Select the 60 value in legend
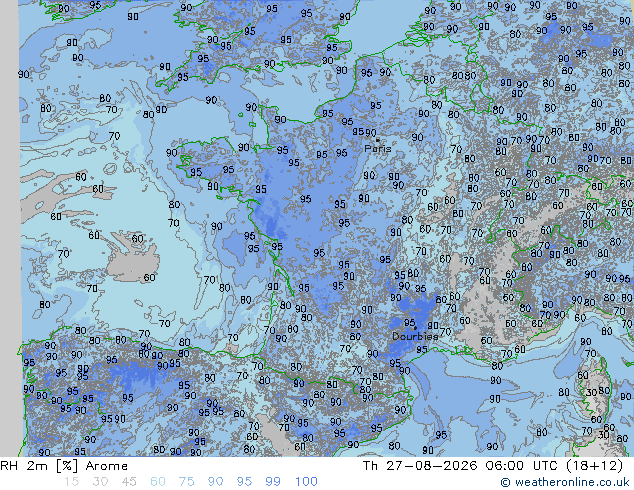 click(x=158, y=482)
